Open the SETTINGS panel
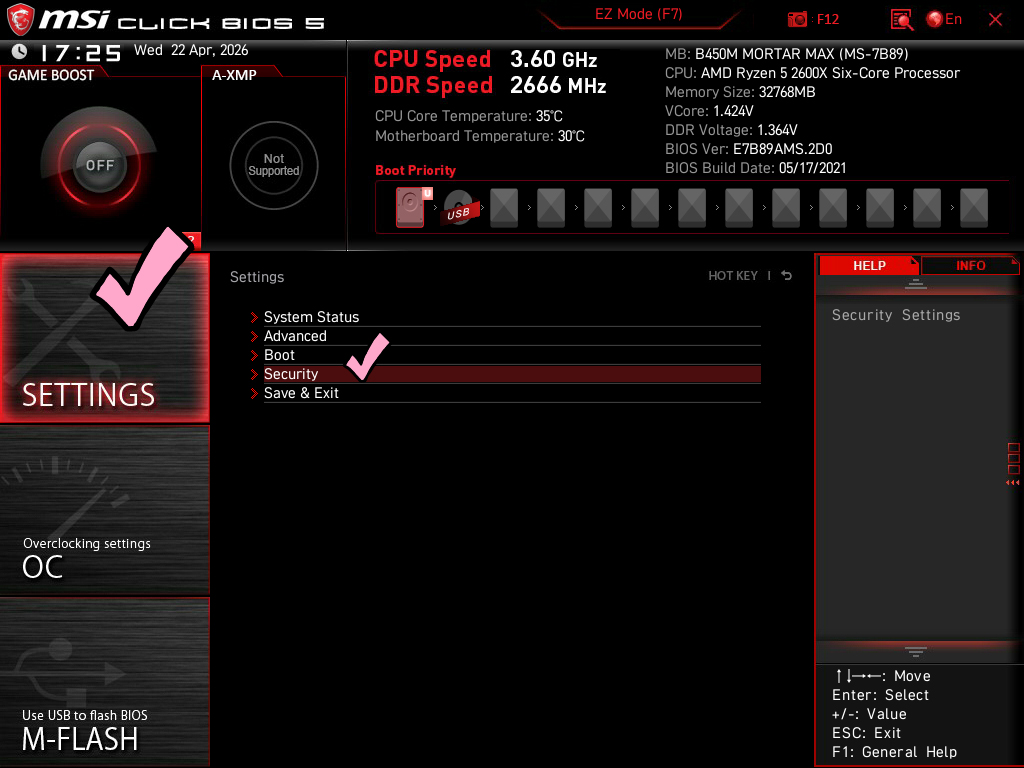Screen dimensions: 1024x768 pos(104,338)
